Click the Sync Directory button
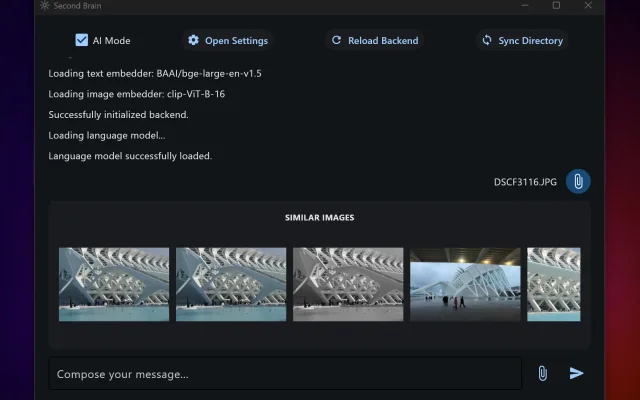Screen dimensions: 640x400 522,40
